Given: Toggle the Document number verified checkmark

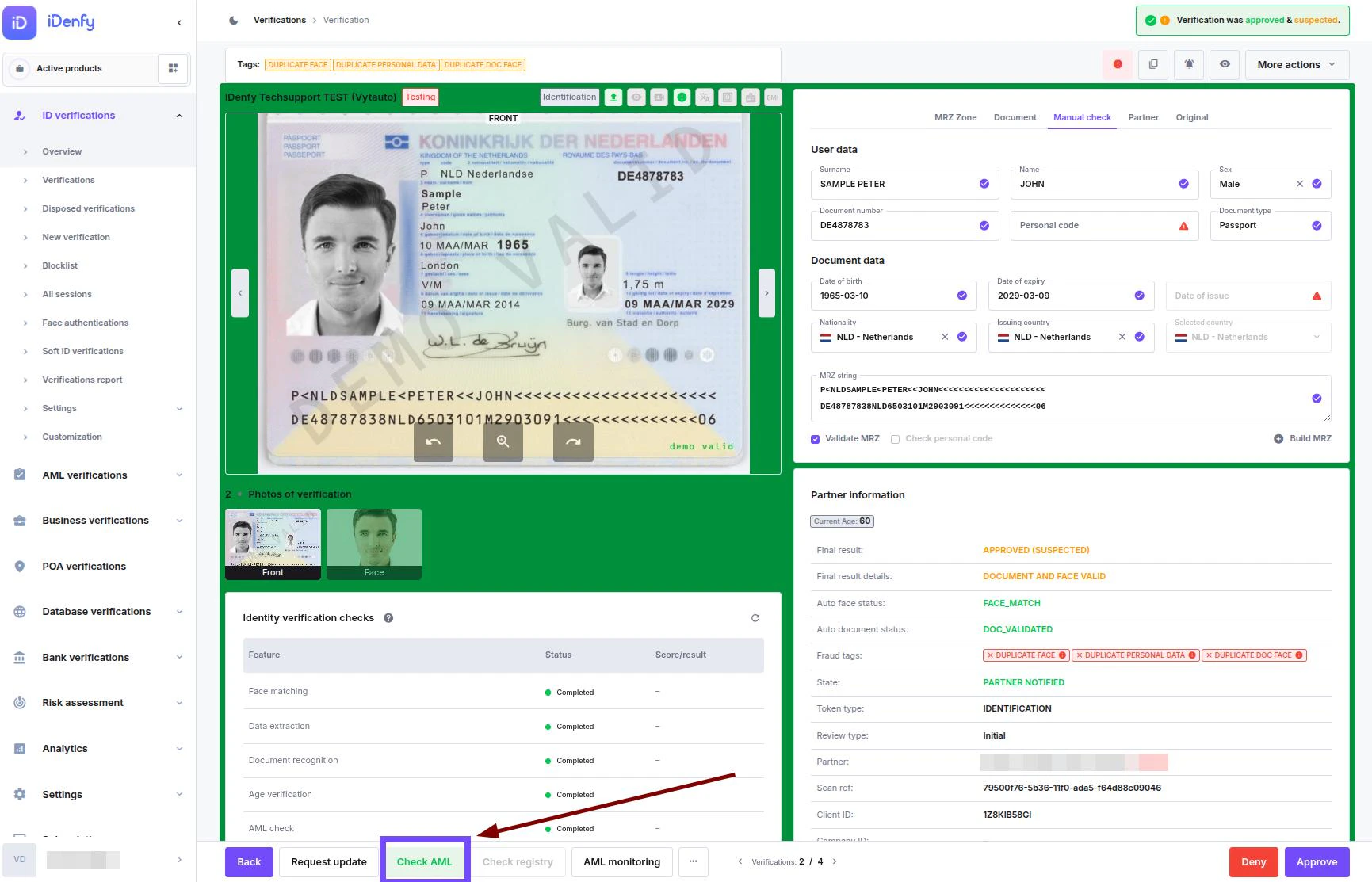Looking at the screenshot, I should 984,226.
